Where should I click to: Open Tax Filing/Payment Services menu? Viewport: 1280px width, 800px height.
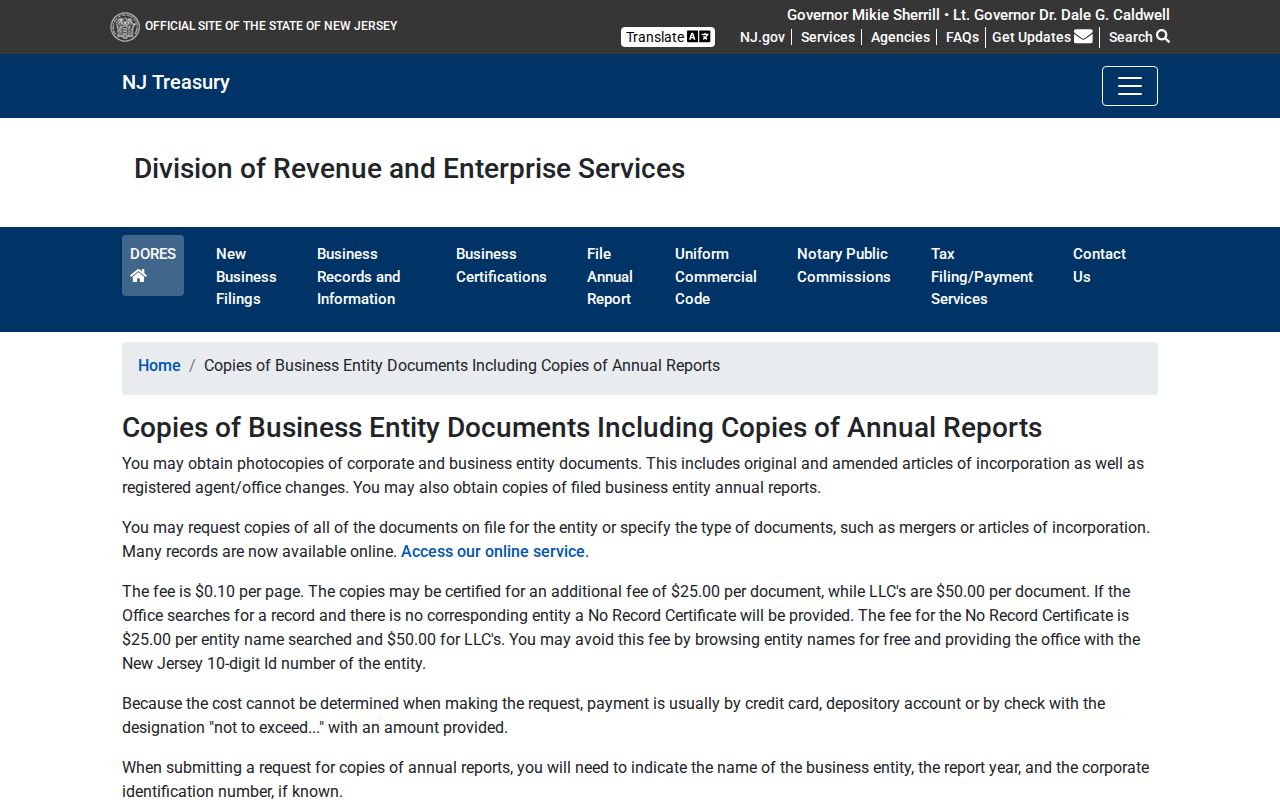(982, 276)
